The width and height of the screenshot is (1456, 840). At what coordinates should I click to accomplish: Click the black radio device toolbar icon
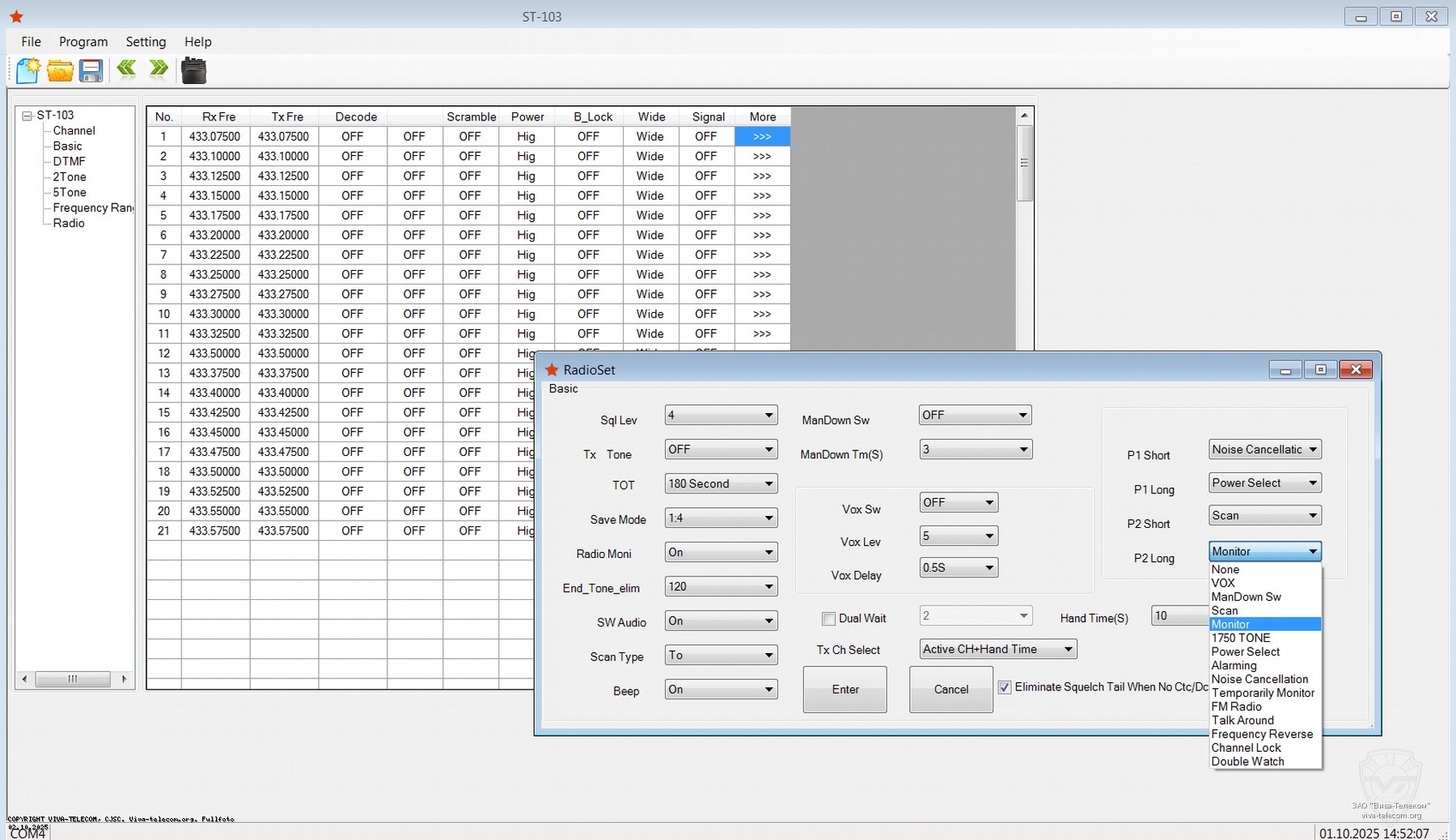(193, 71)
